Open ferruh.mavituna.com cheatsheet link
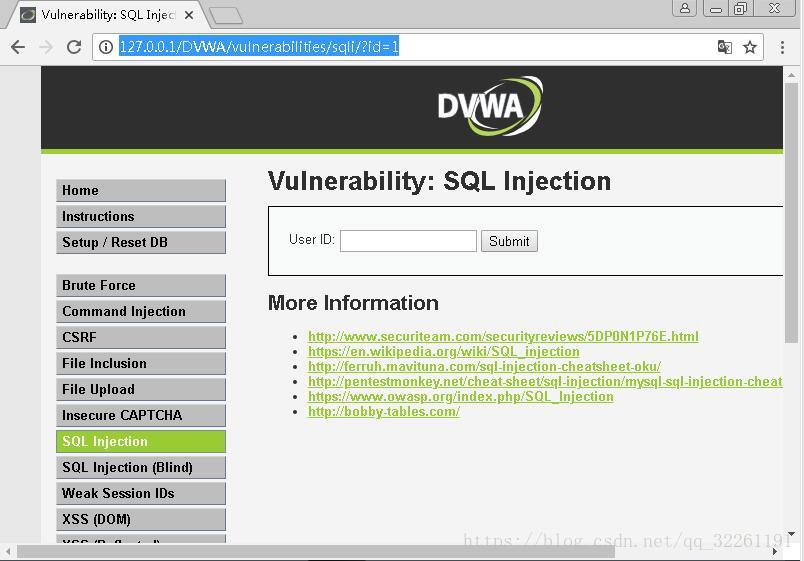This screenshot has width=804, height=561. 484,367
